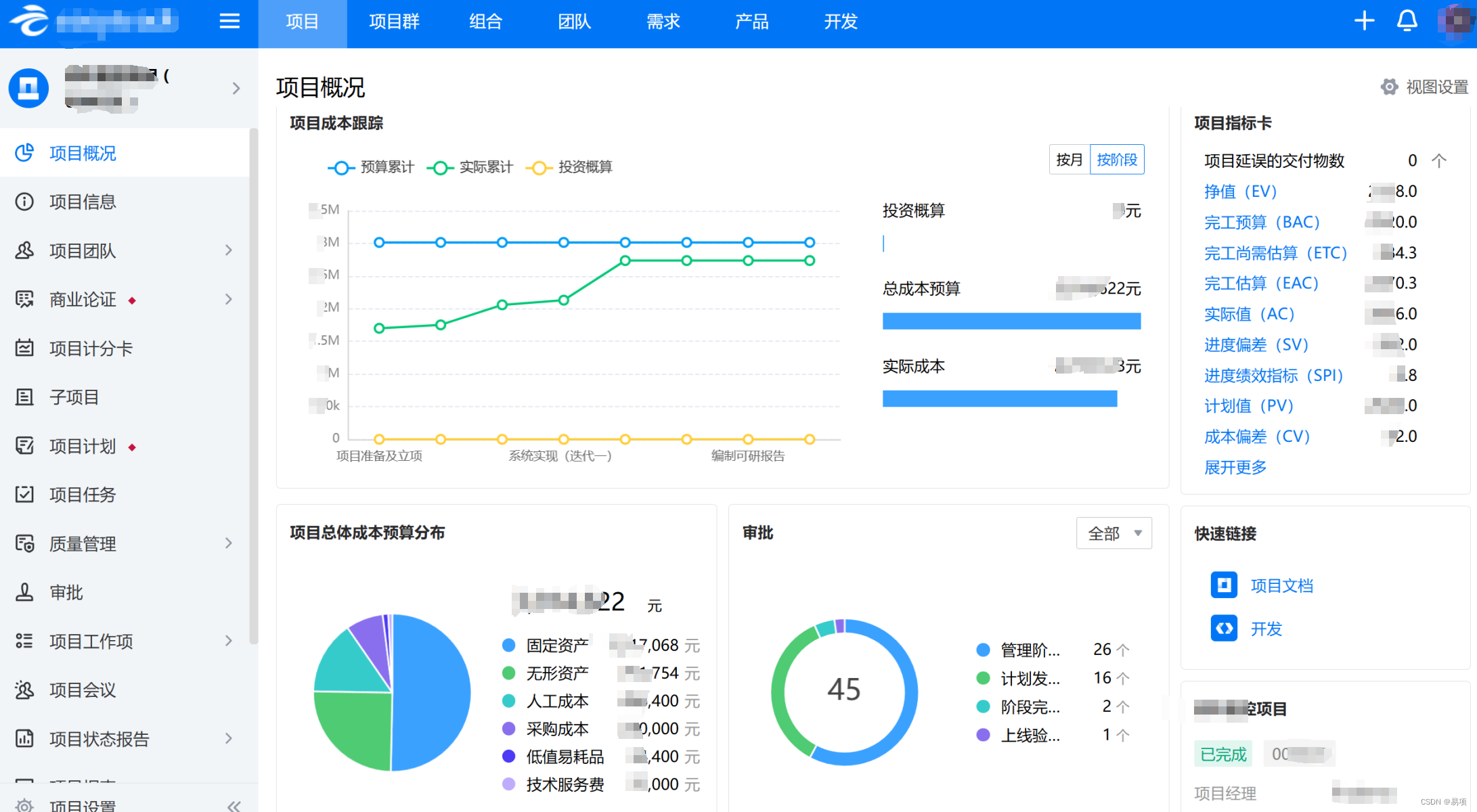Click the 视图设置 gear icon

click(x=1389, y=87)
